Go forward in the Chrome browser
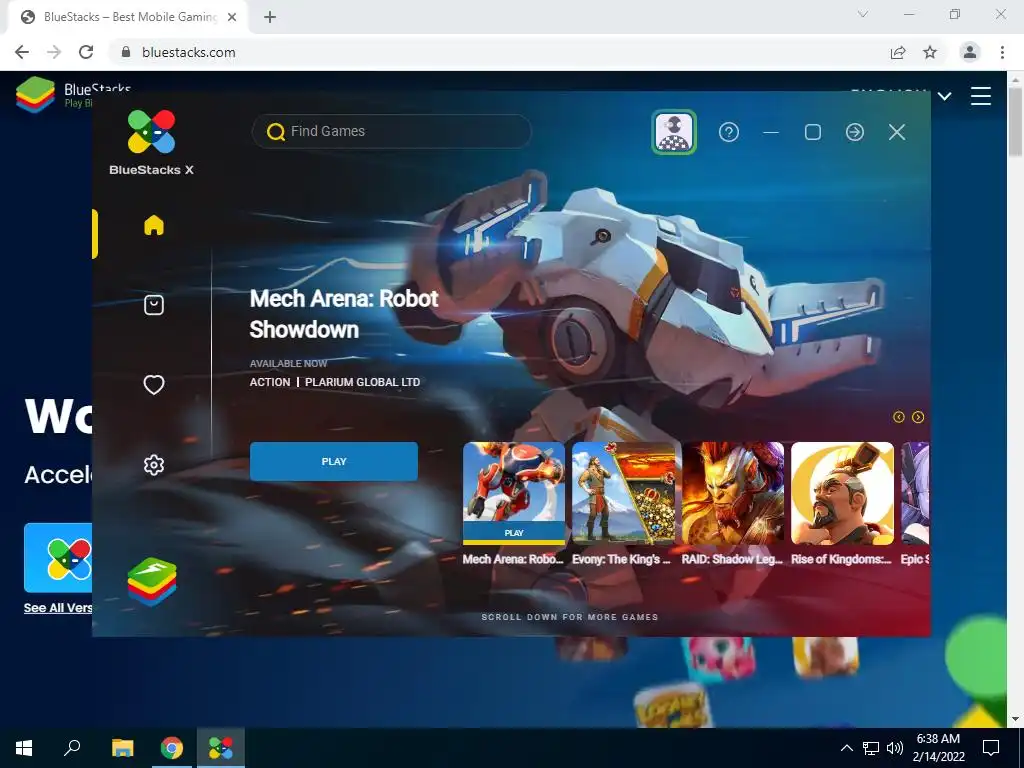Screen dimensions: 1024x768 pyautogui.click(x=54, y=52)
